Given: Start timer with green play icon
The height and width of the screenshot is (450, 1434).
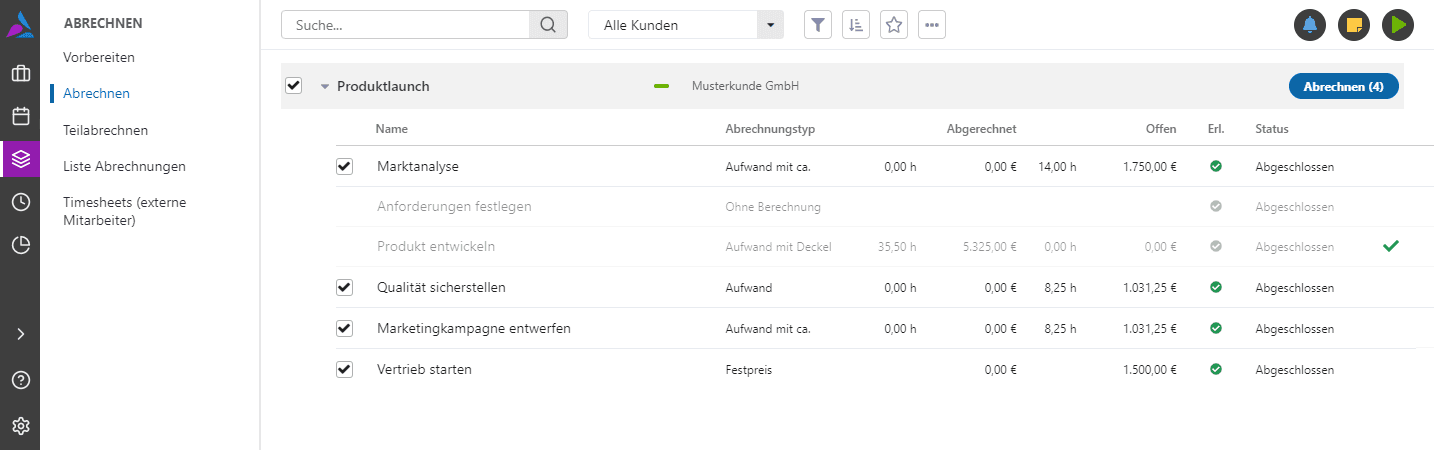Looking at the screenshot, I should (x=1398, y=25).
